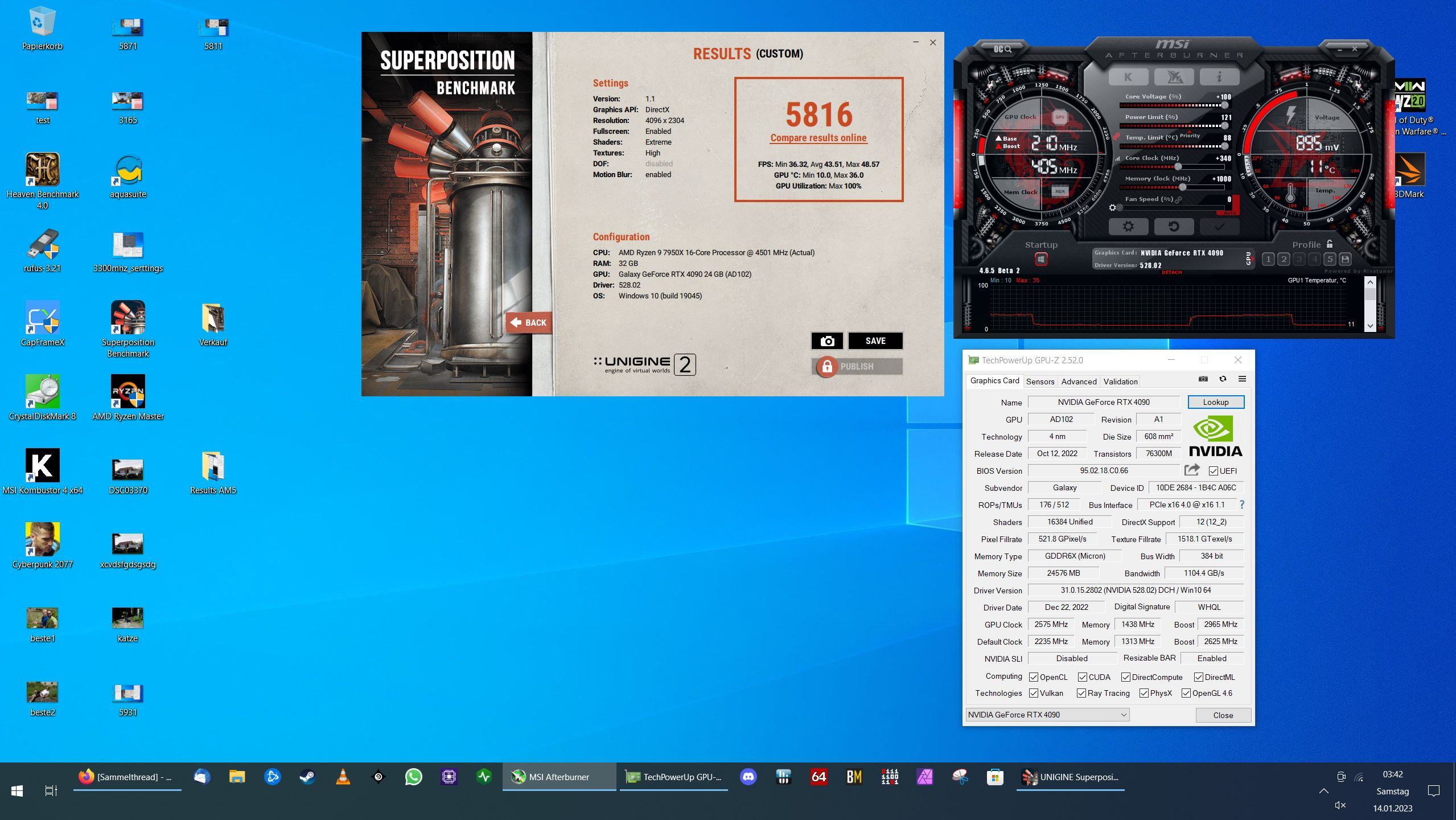The height and width of the screenshot is (820, 1456).
Task: Toggle DirectCompute checkbox in GPU-Z
Action: pyautogui.click(x=1126, y=677)
